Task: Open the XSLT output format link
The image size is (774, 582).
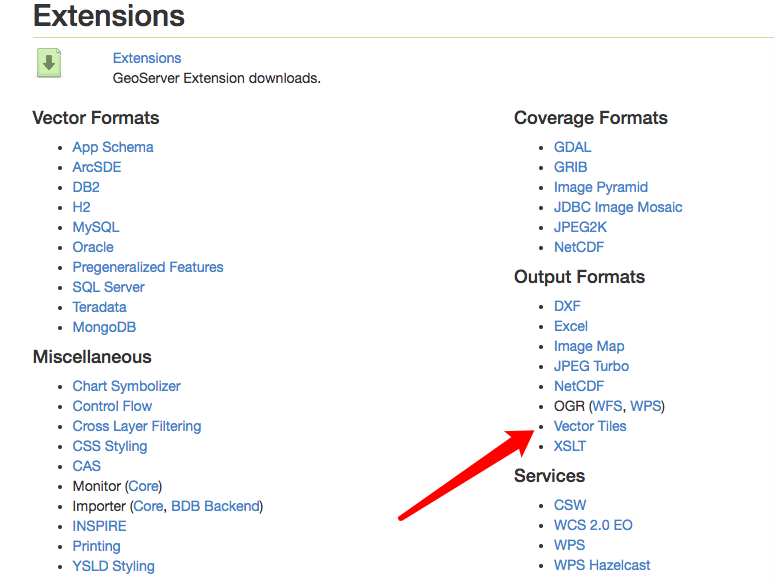Action: (570, 446)
